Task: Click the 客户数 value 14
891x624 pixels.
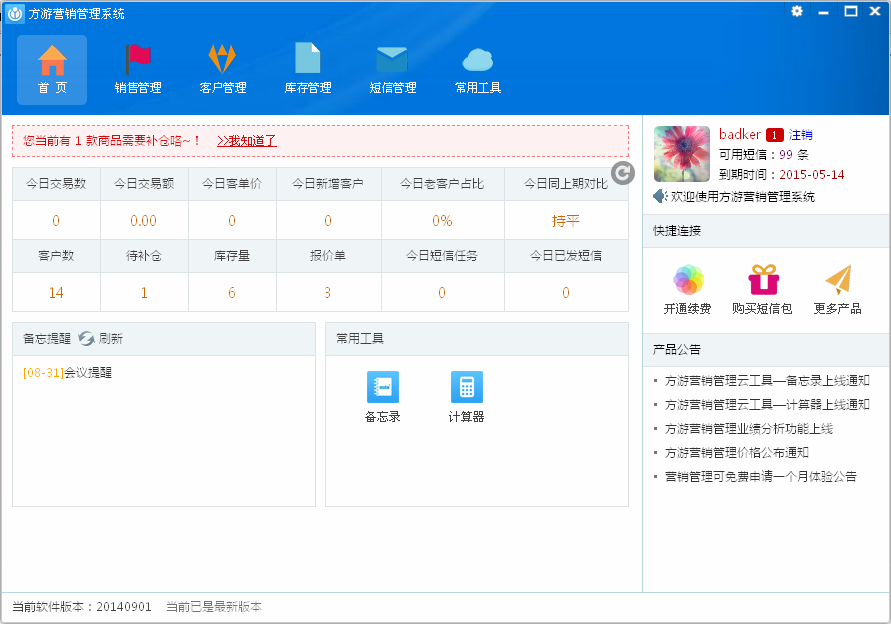Action: [x=56, y=293]
